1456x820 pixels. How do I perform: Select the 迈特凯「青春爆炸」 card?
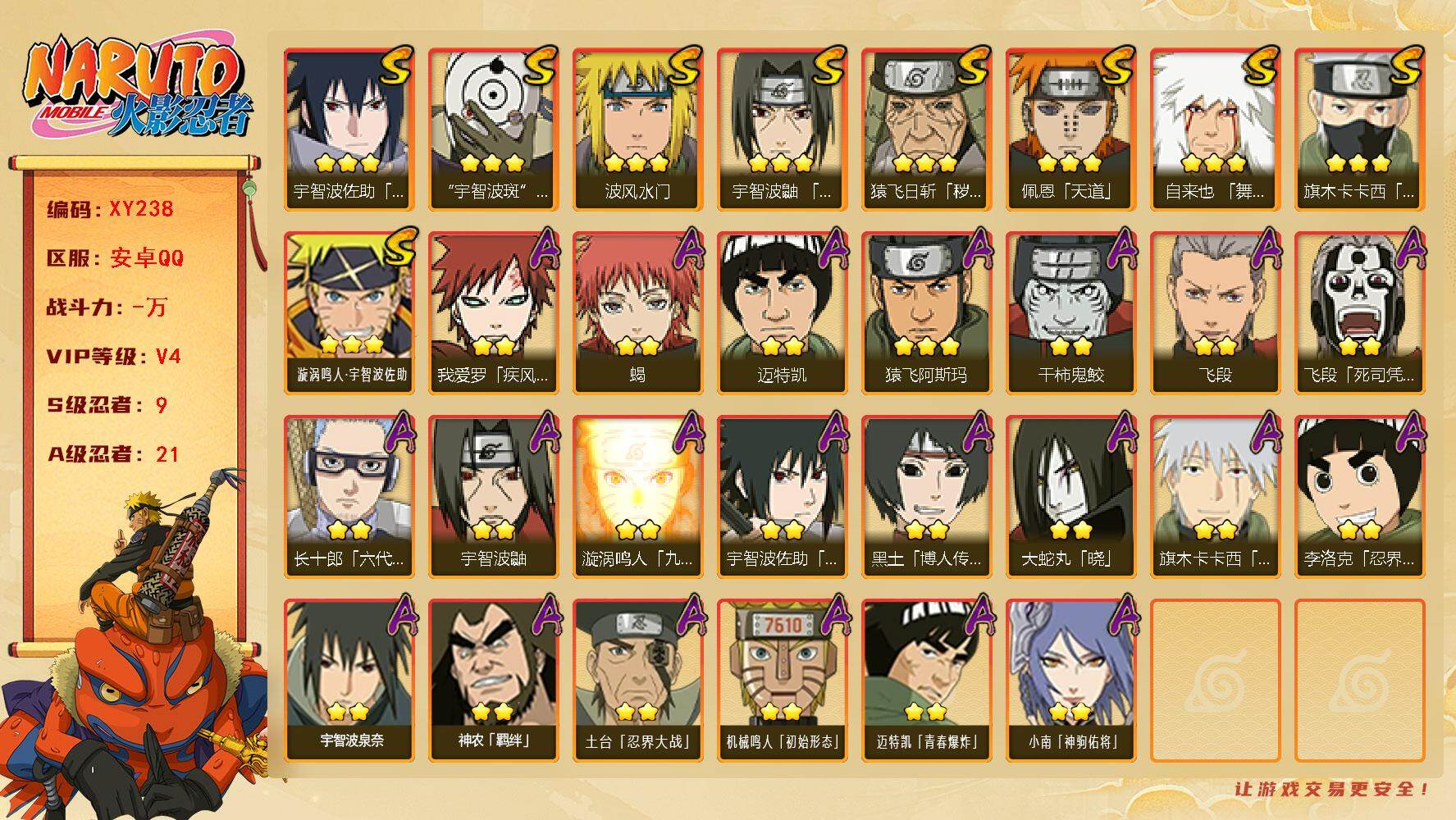(926, 680)
